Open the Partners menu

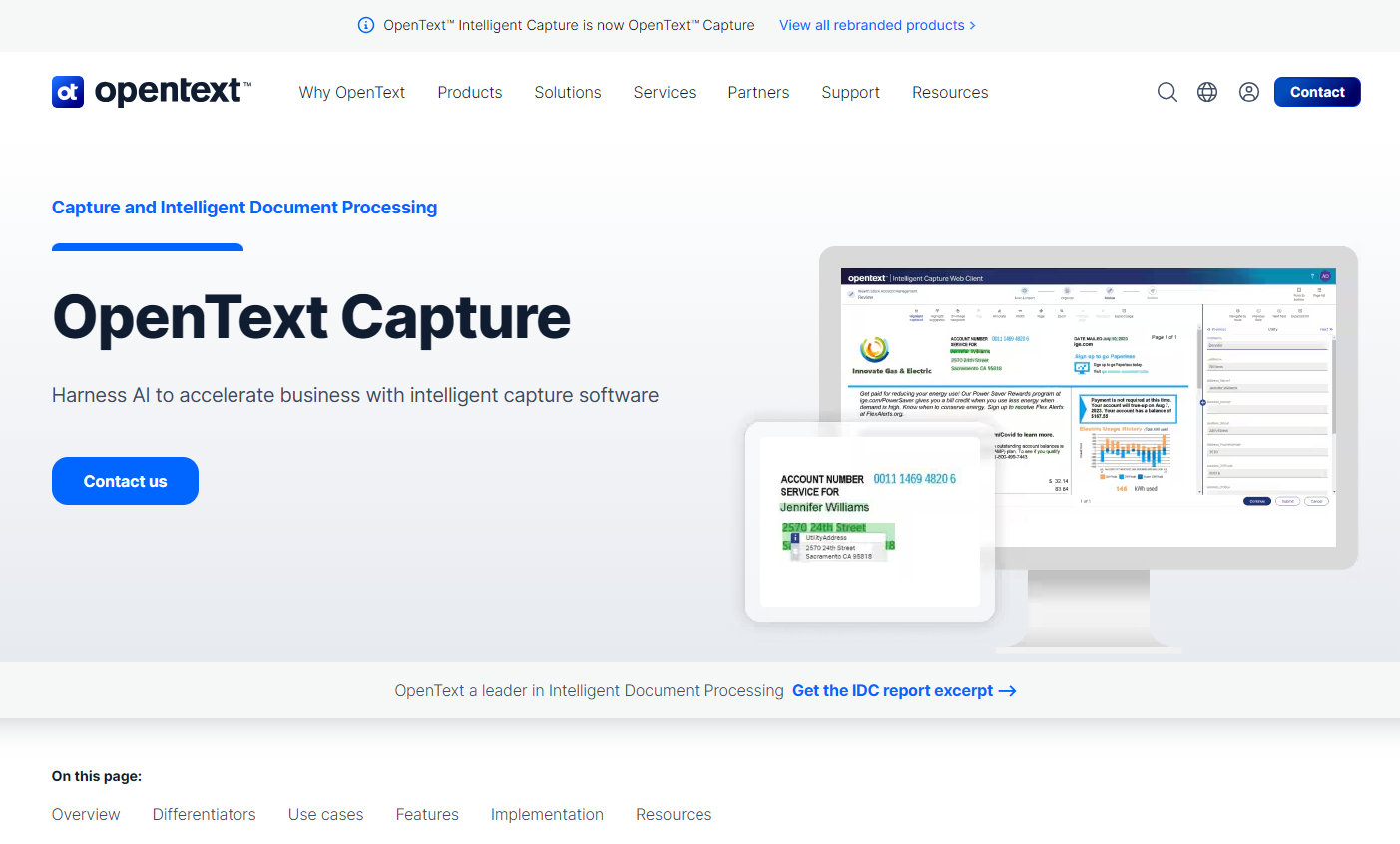pyautogui.click(x=758, y=92)
